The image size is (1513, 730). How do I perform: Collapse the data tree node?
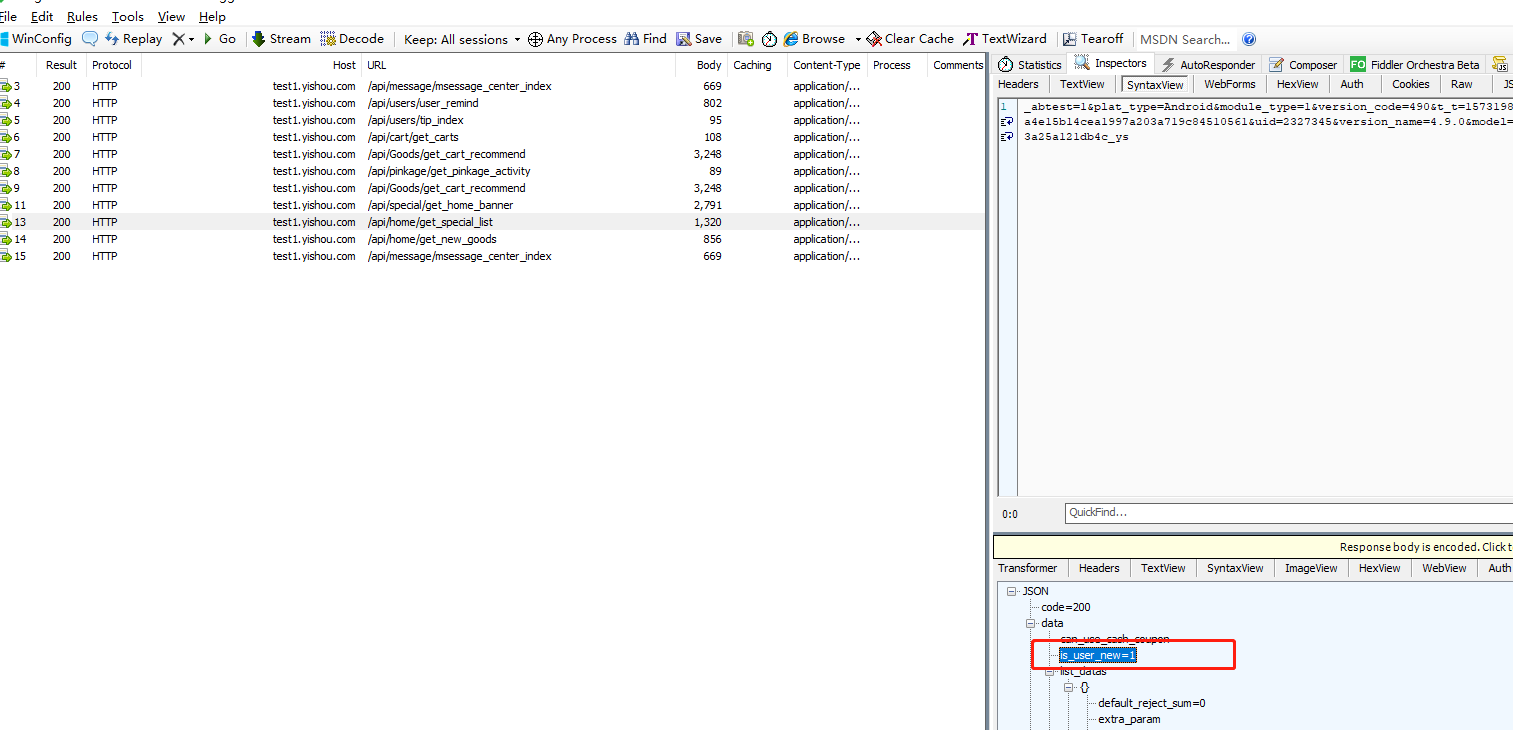[x=1031, y=623]
